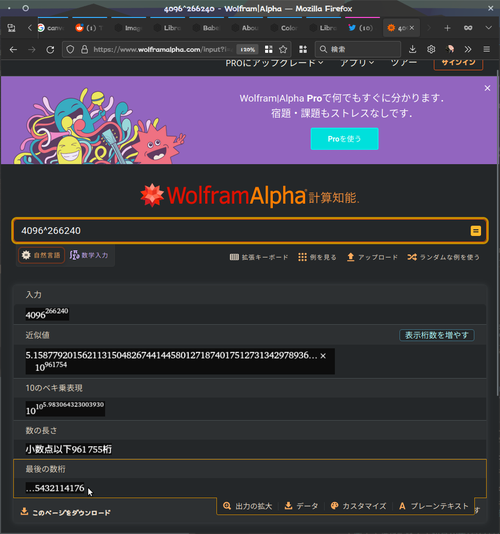The image size is (500, 534).
Task: Click the yellow compute button in the query field
Action: [x=476, y=231]
